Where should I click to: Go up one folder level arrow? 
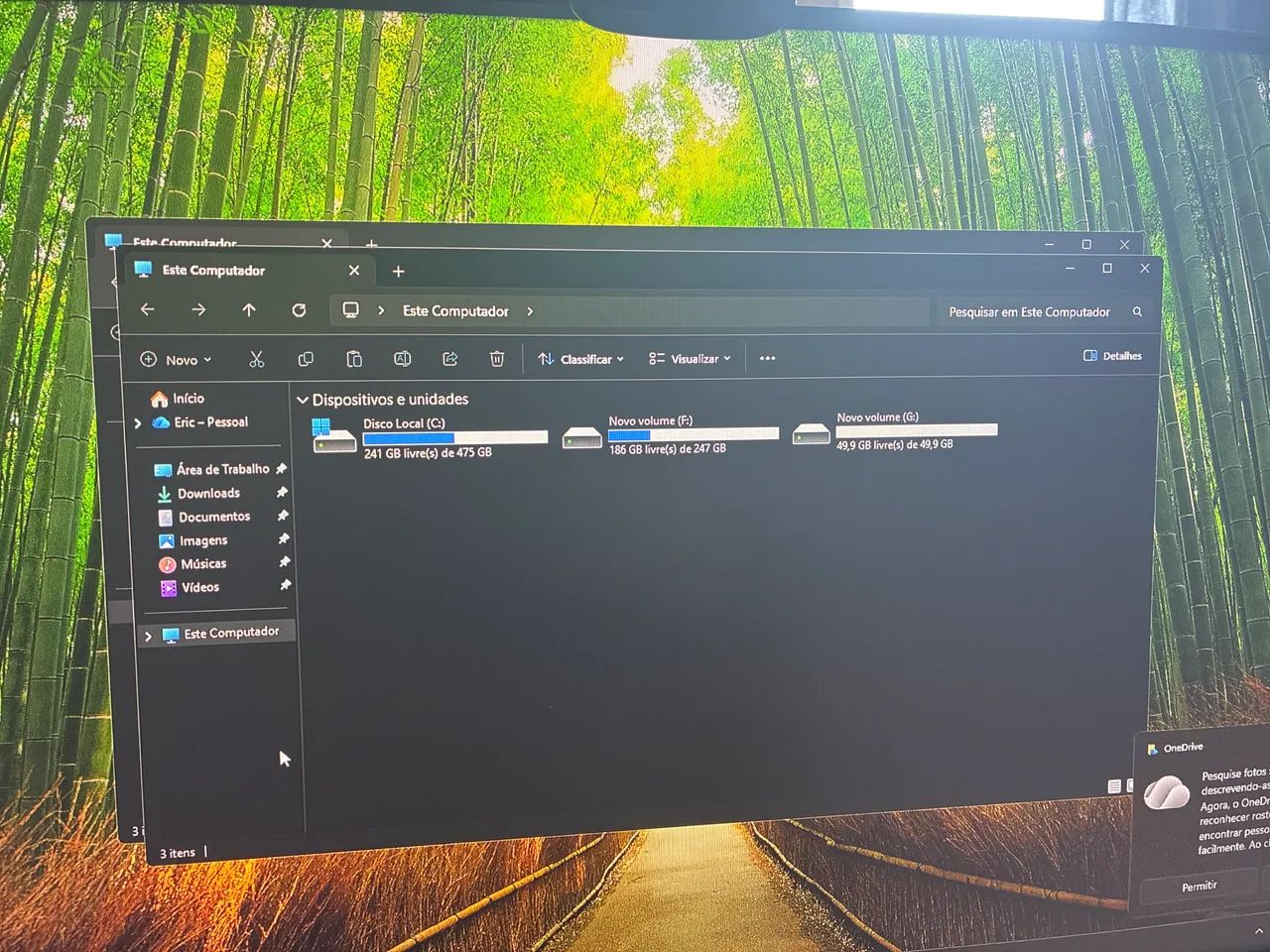249,310
